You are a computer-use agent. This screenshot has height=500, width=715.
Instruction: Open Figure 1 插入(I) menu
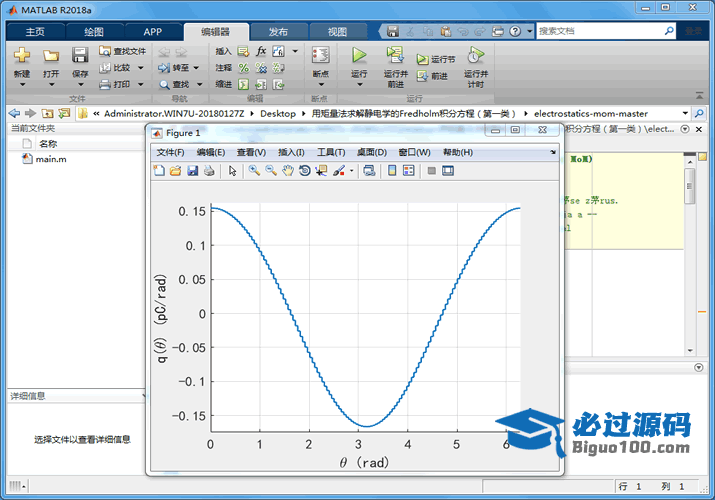[x=291, y=153]
